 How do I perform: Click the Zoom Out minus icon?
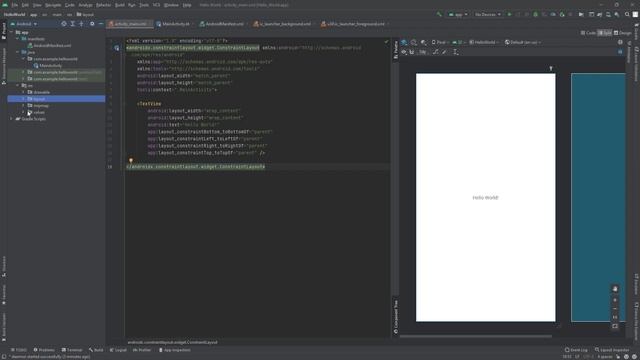(x=615, y=309)
